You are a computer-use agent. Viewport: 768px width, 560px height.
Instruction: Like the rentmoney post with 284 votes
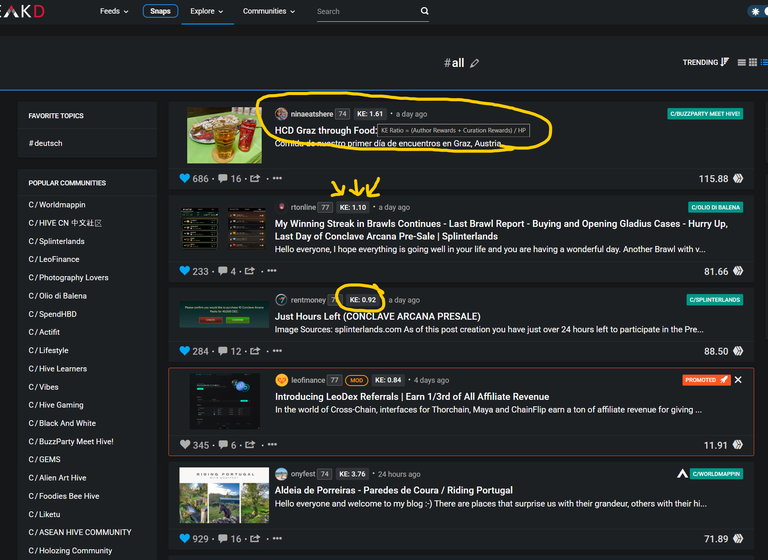tap(185, 351)
